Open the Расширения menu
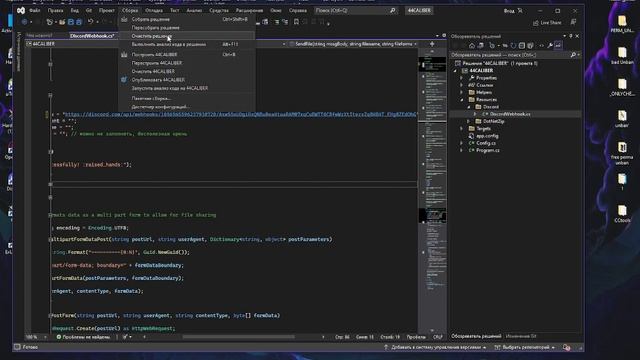Image resolution: width=640 pixels, height=360 pixels. tap(249, 11)
